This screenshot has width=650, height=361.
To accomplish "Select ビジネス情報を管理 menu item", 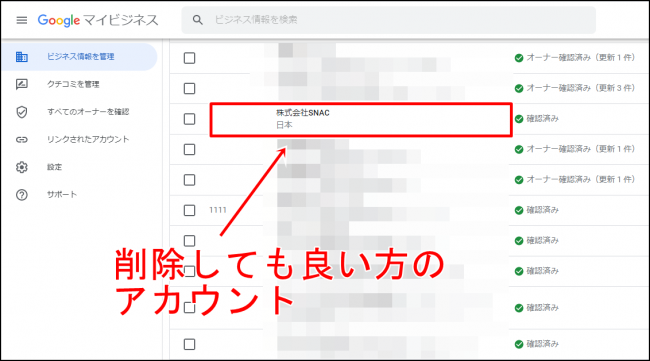I will click(x=79, y=56).
